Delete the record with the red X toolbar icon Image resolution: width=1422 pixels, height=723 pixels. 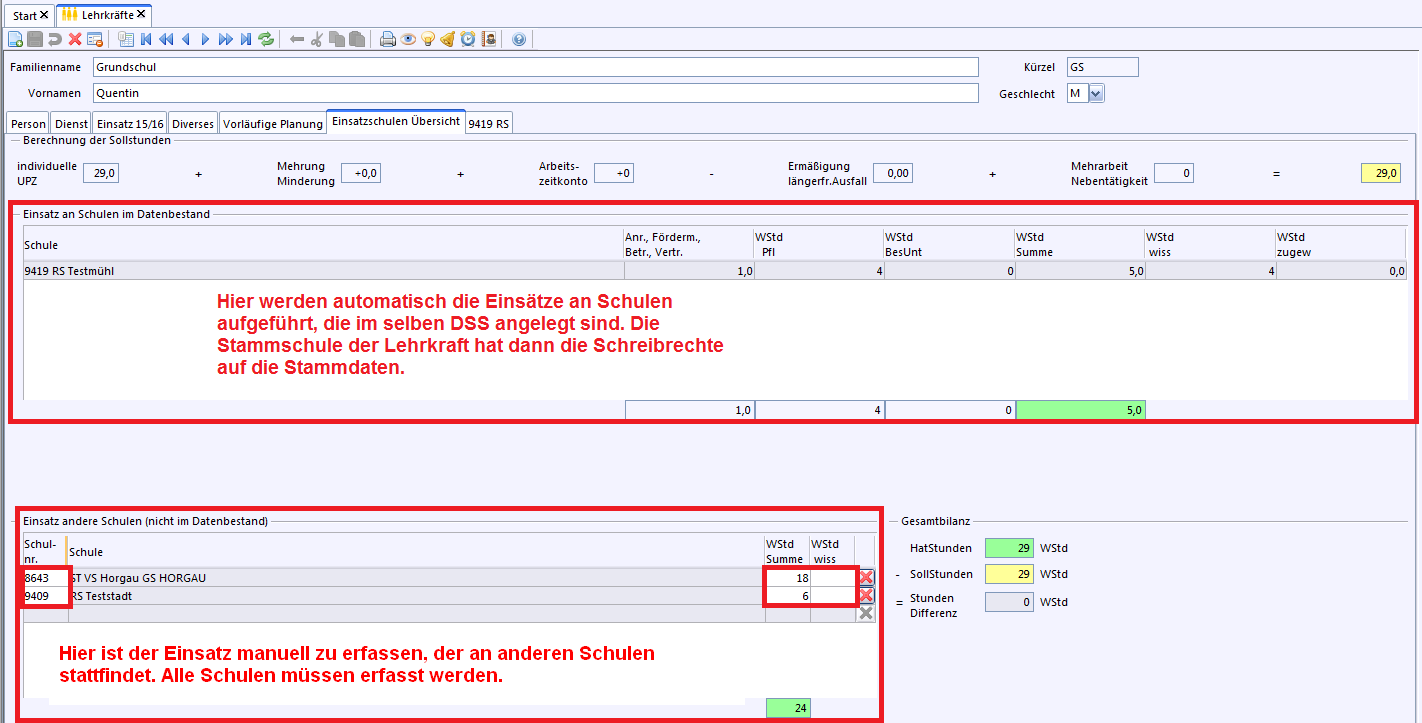[75, 39]
